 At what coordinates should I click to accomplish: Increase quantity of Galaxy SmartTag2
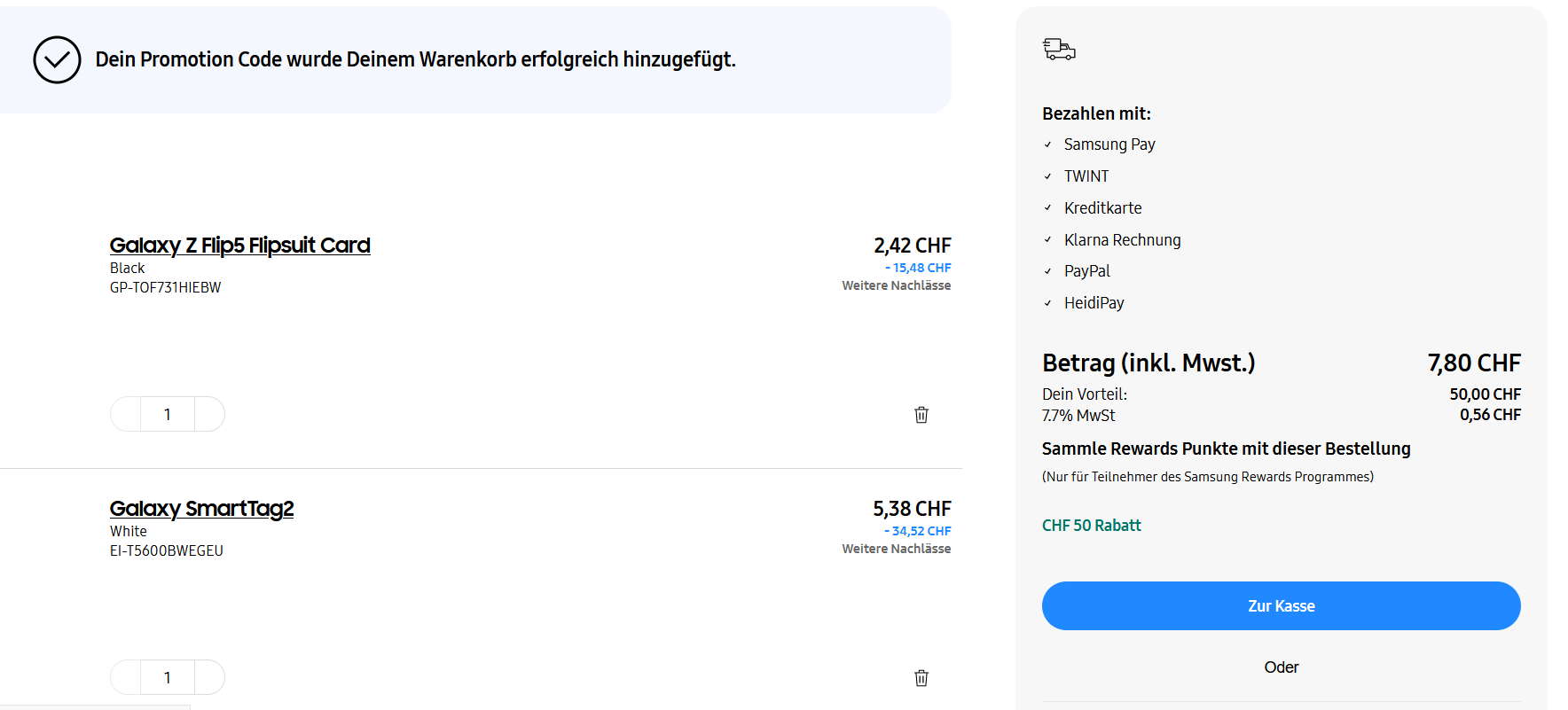209,677
